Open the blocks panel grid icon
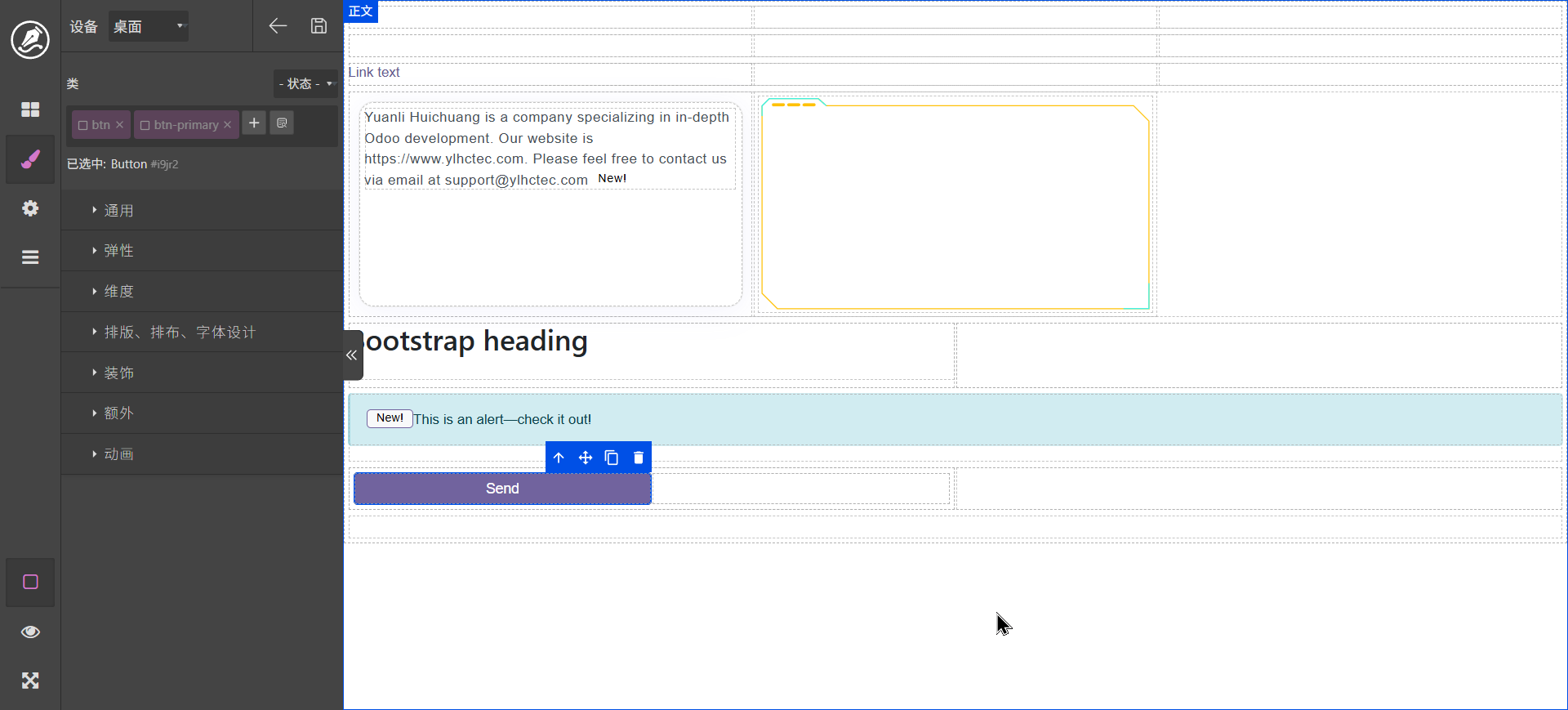The height and width of the screenshot is (710, 1568). (x=30, y=109)
